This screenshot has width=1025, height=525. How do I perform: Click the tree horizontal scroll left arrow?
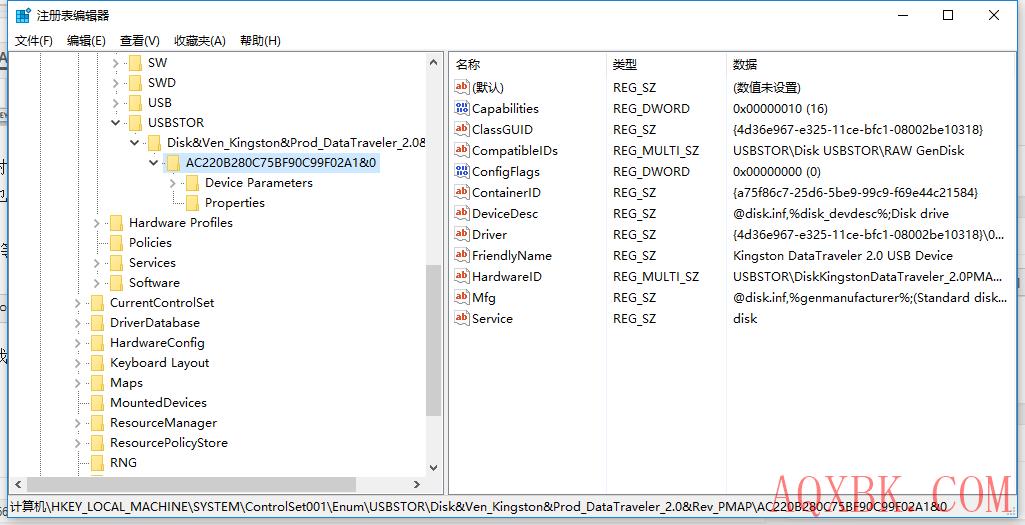(x=18, y=484)
